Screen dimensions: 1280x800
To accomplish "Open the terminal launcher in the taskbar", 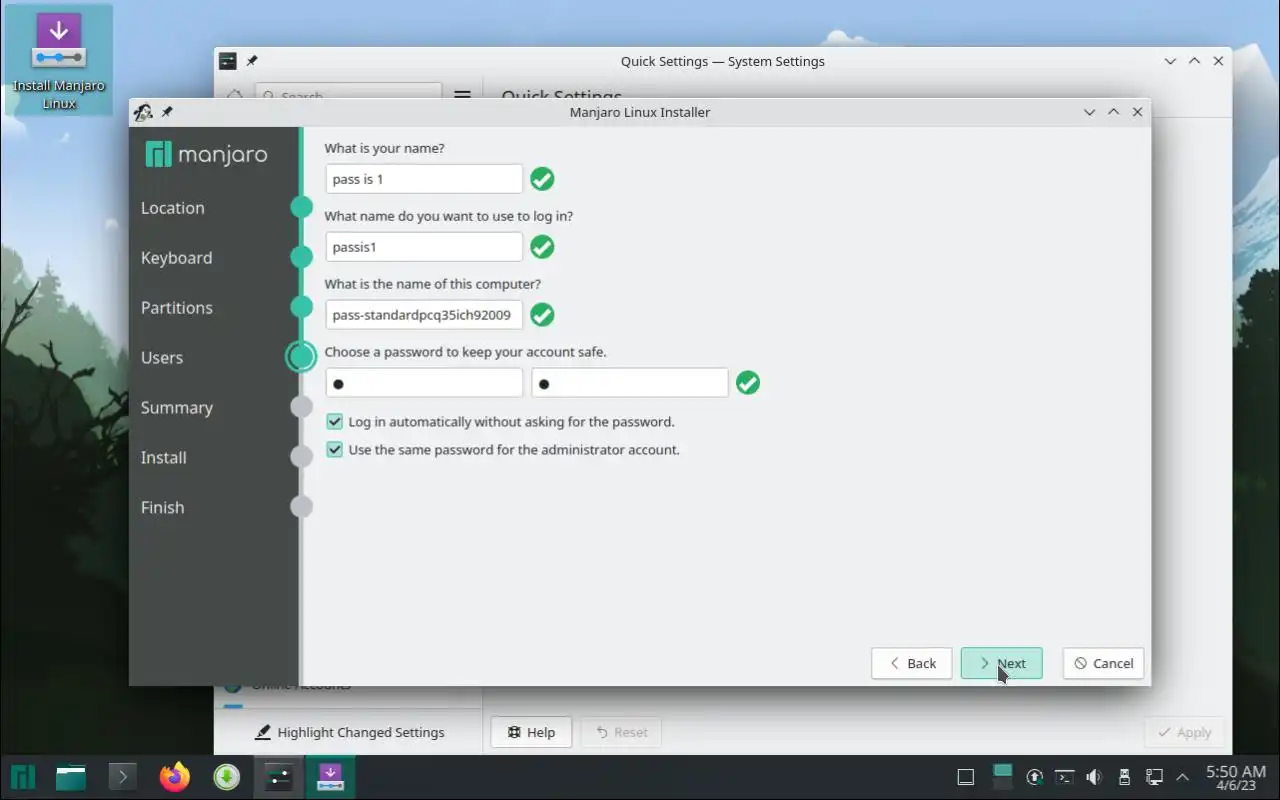I will 122,776.
